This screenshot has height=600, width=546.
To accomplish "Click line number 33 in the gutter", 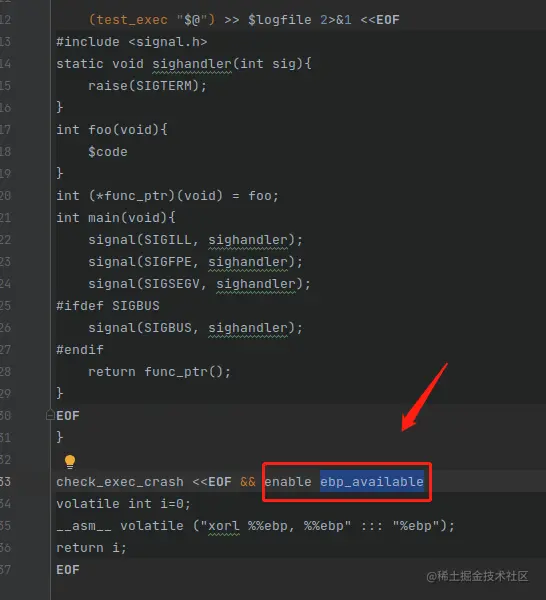I will (5, 482).
